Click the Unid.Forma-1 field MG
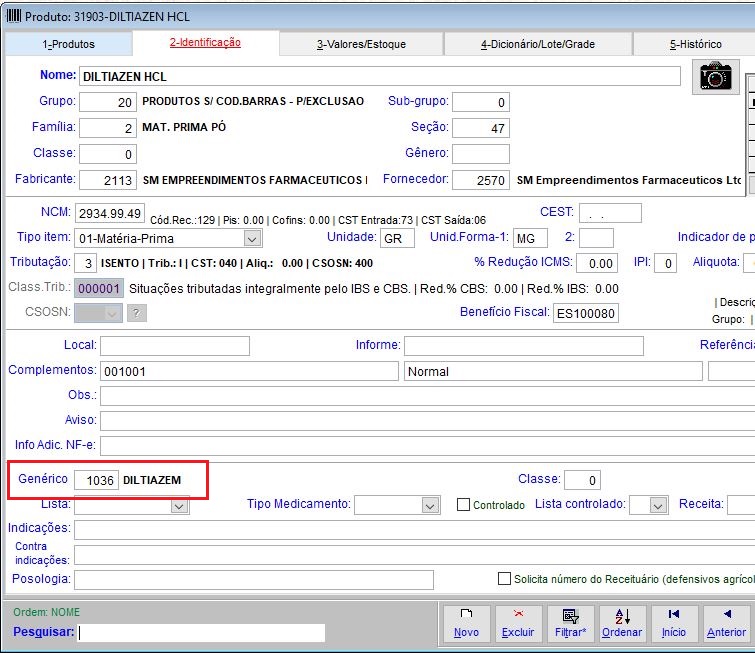The width and height of the screenshot is (755, 653). pyautogui.click(x=530, y=238)
